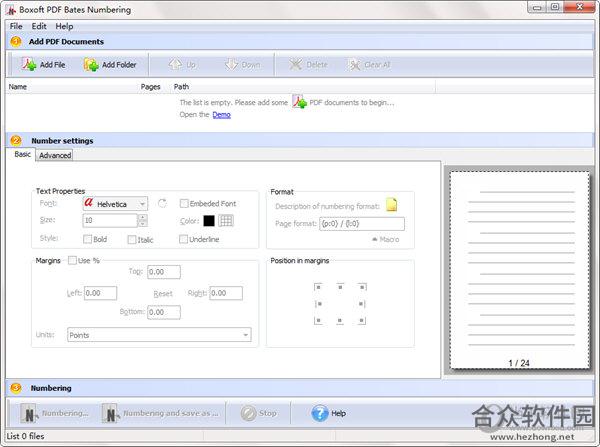Click the blue Help question mark icon
Screen dimensions: 600x447
[320, 413]
